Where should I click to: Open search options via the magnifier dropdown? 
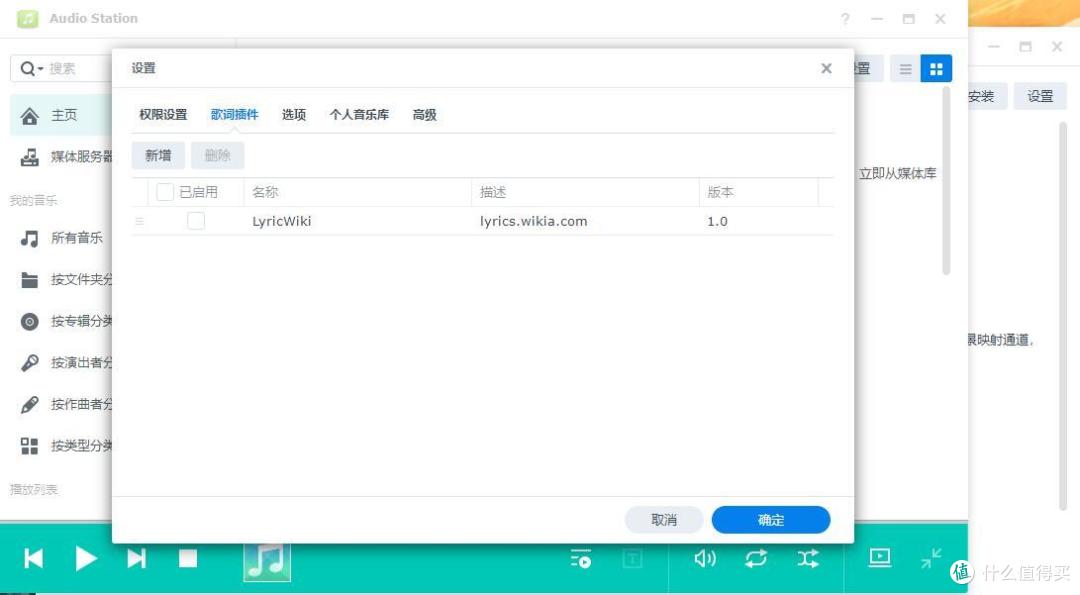click(32, 69)
